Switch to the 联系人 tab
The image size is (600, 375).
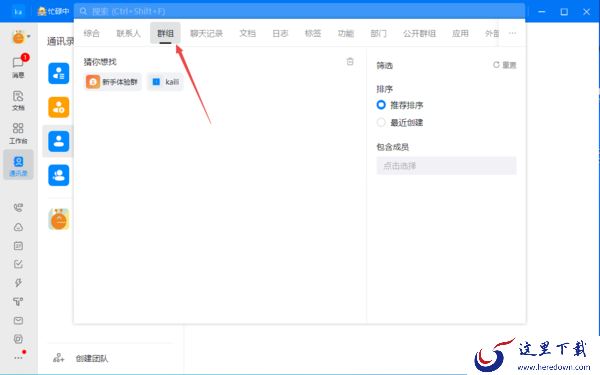(128, 33)
